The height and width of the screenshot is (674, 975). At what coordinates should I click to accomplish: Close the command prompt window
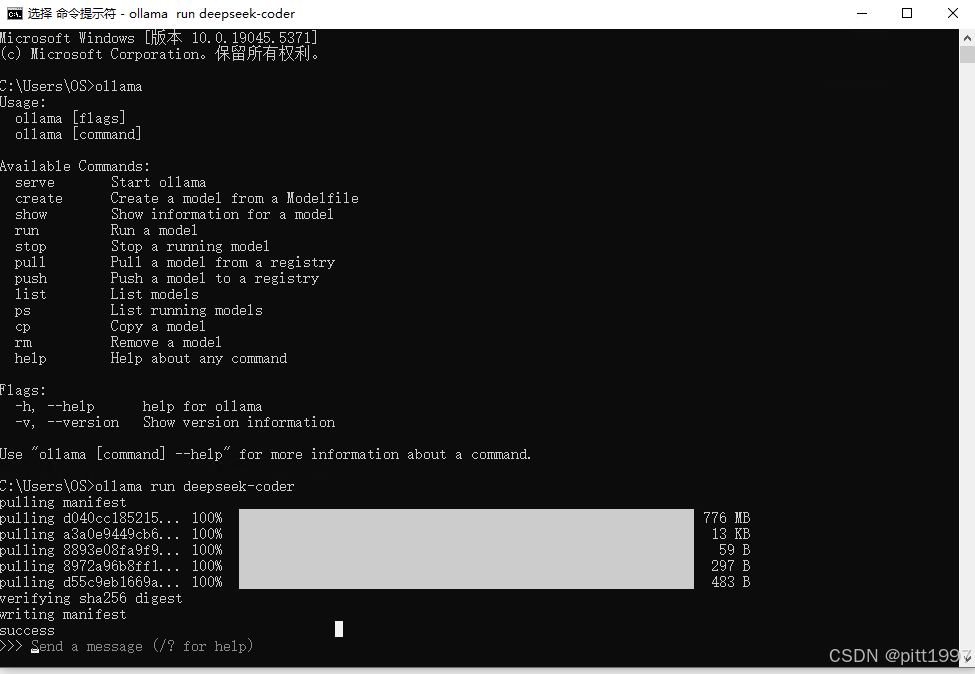(952, 14)
